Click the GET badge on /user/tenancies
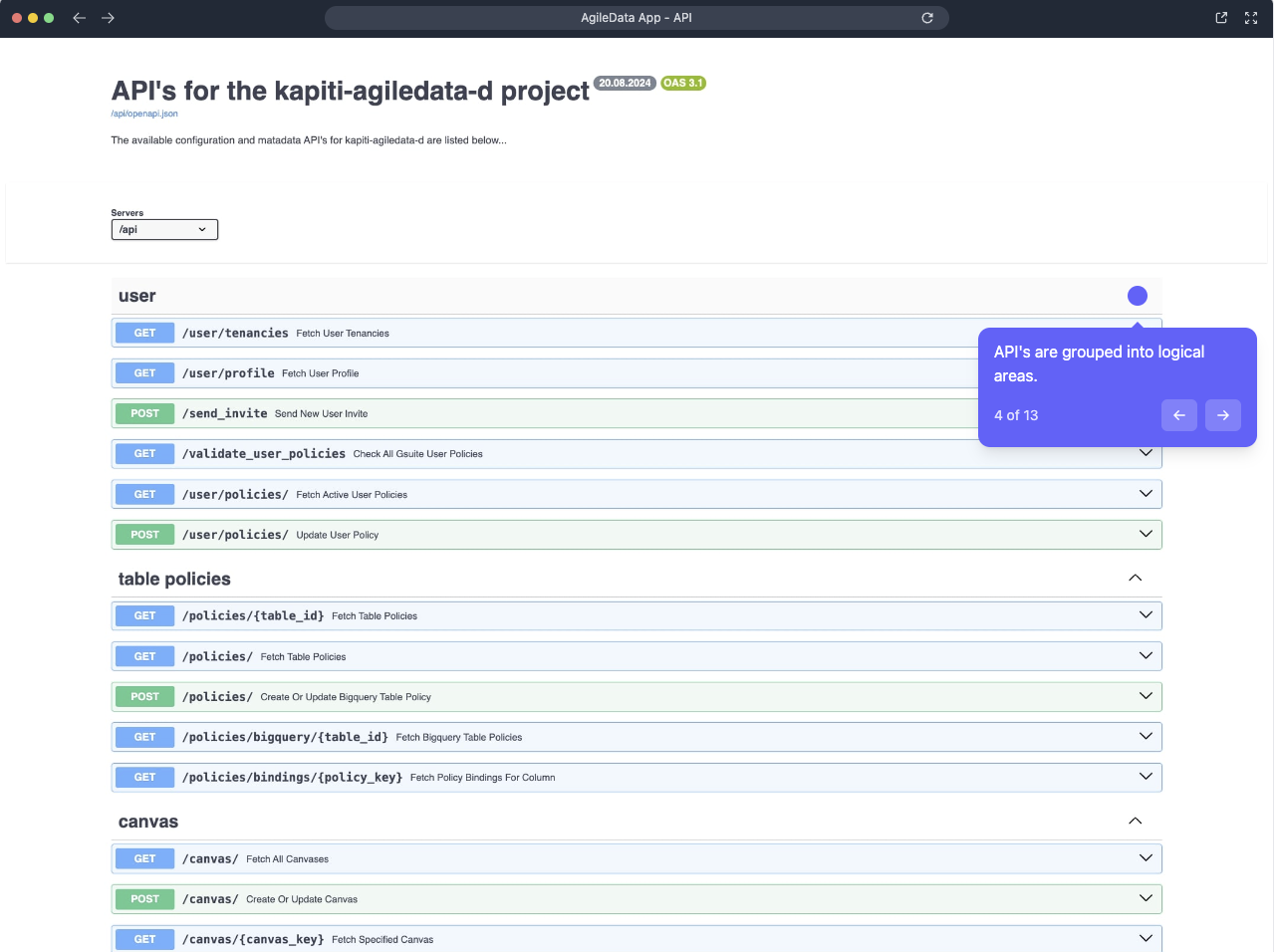1277x952 pixels. pyautogui.click(x=143, y=333)
